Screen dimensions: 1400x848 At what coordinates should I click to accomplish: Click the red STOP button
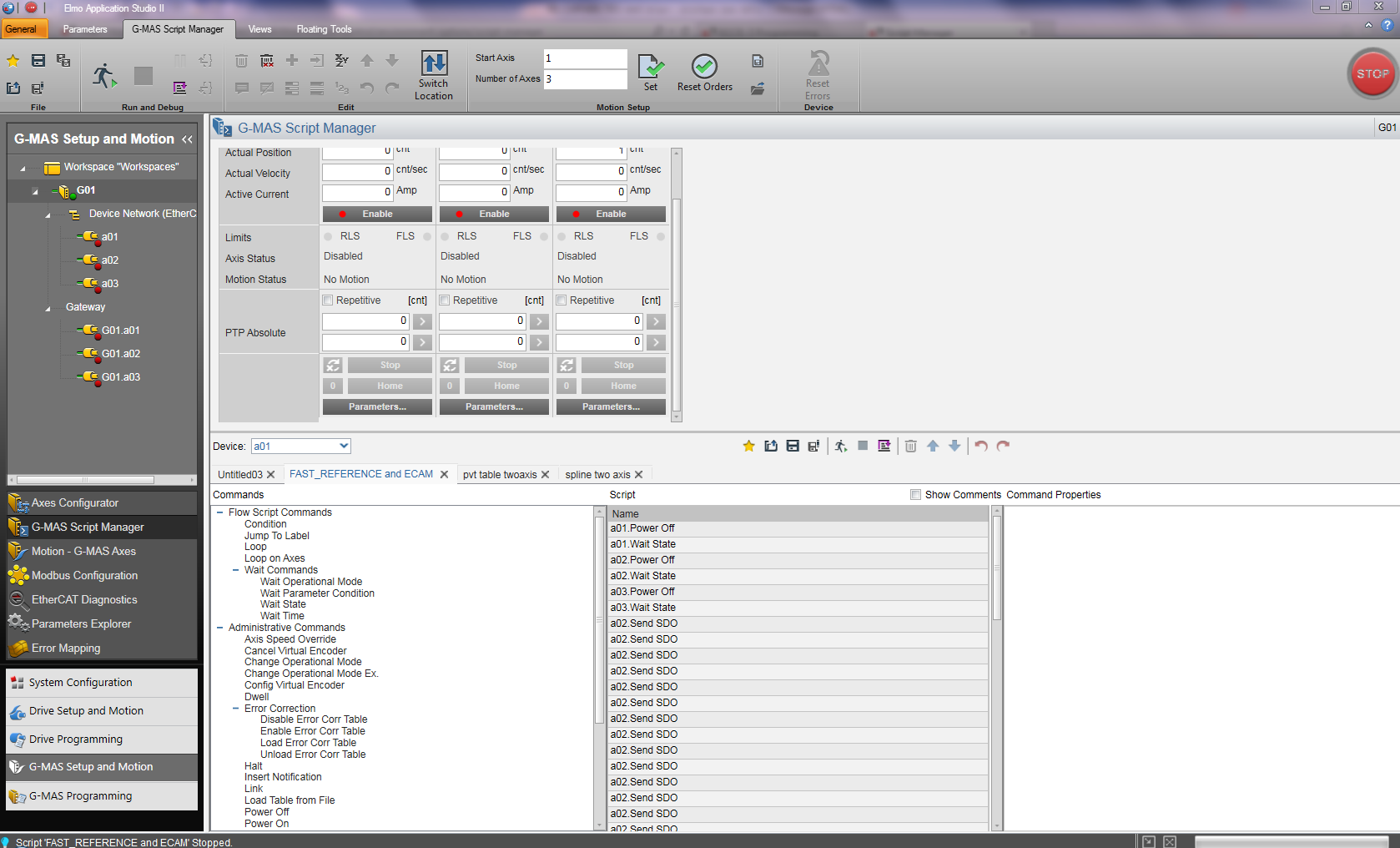(x=1372, y=73)
